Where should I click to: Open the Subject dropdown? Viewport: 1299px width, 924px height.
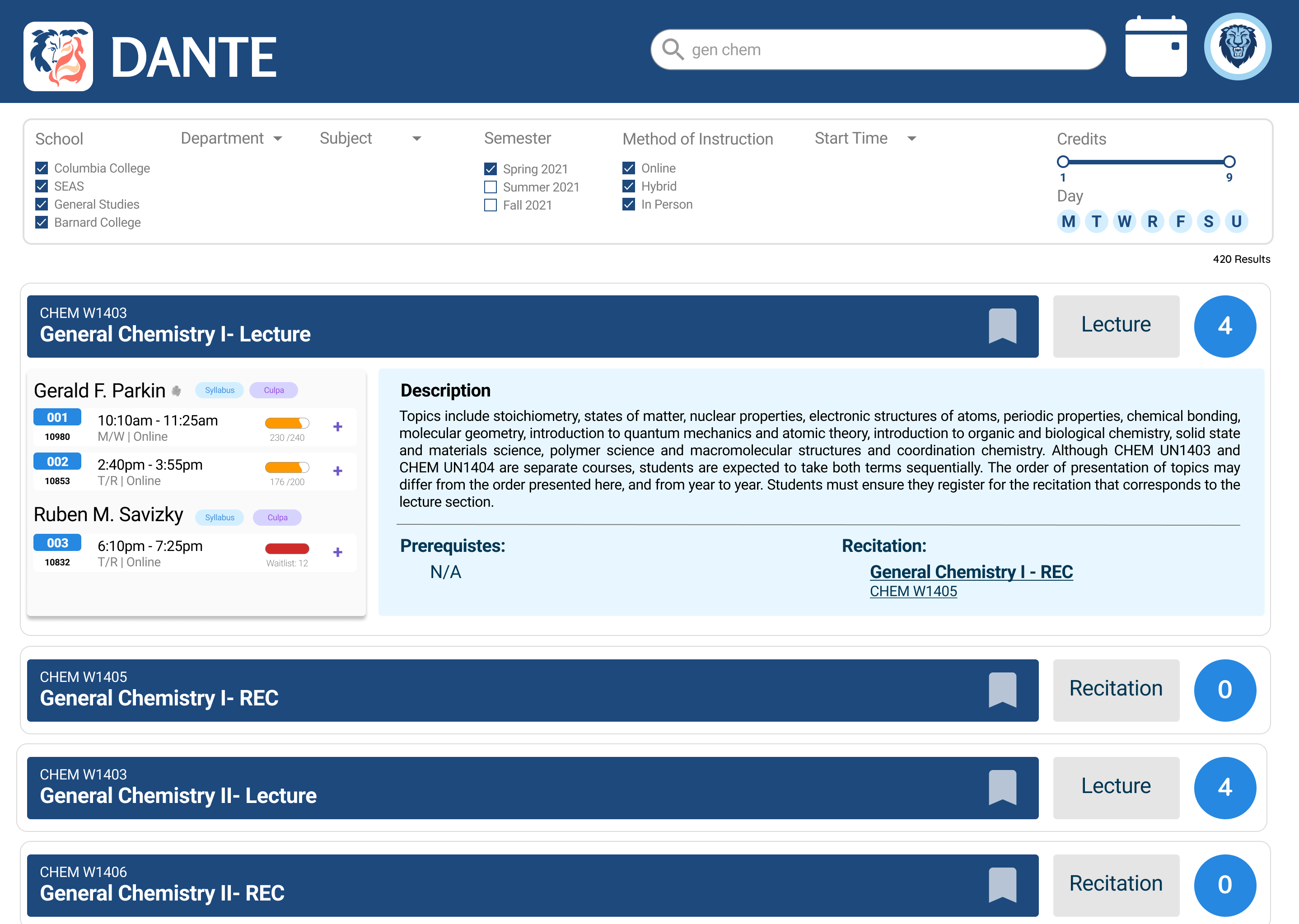(x=416, y=139)
